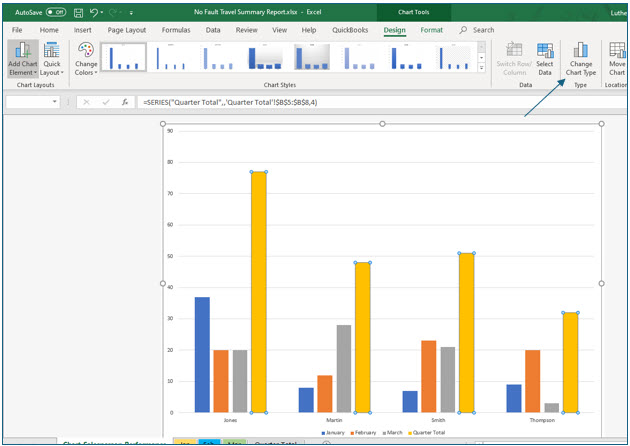Screen dimensions: 630x446
Task: Select the gray March bar for Martin
Action: point(344,369)
